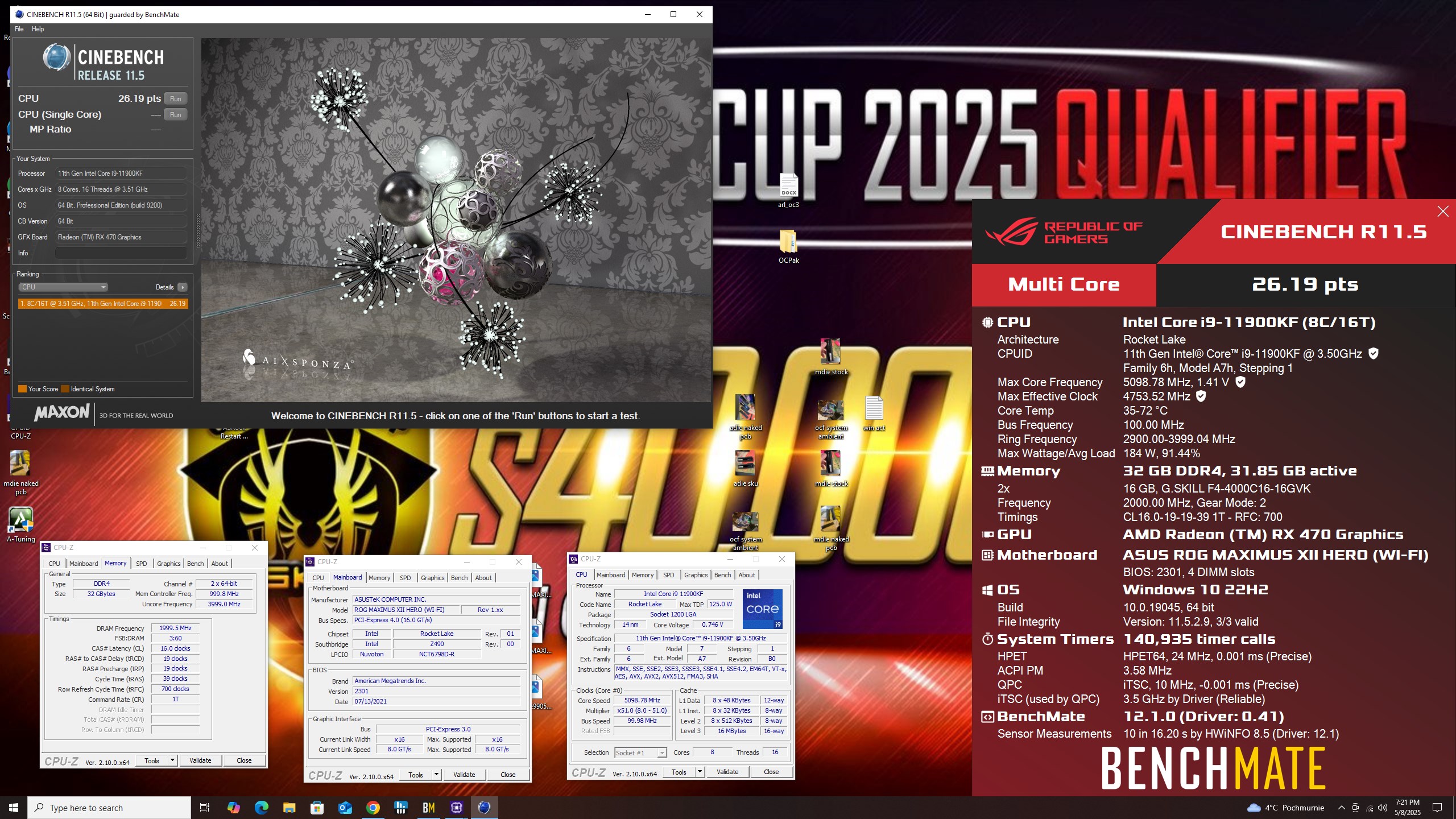Select the Mainboard tab in CPU-Z CPU window
This screenshot has height=819, width=1456.
(x=611, y=575)
